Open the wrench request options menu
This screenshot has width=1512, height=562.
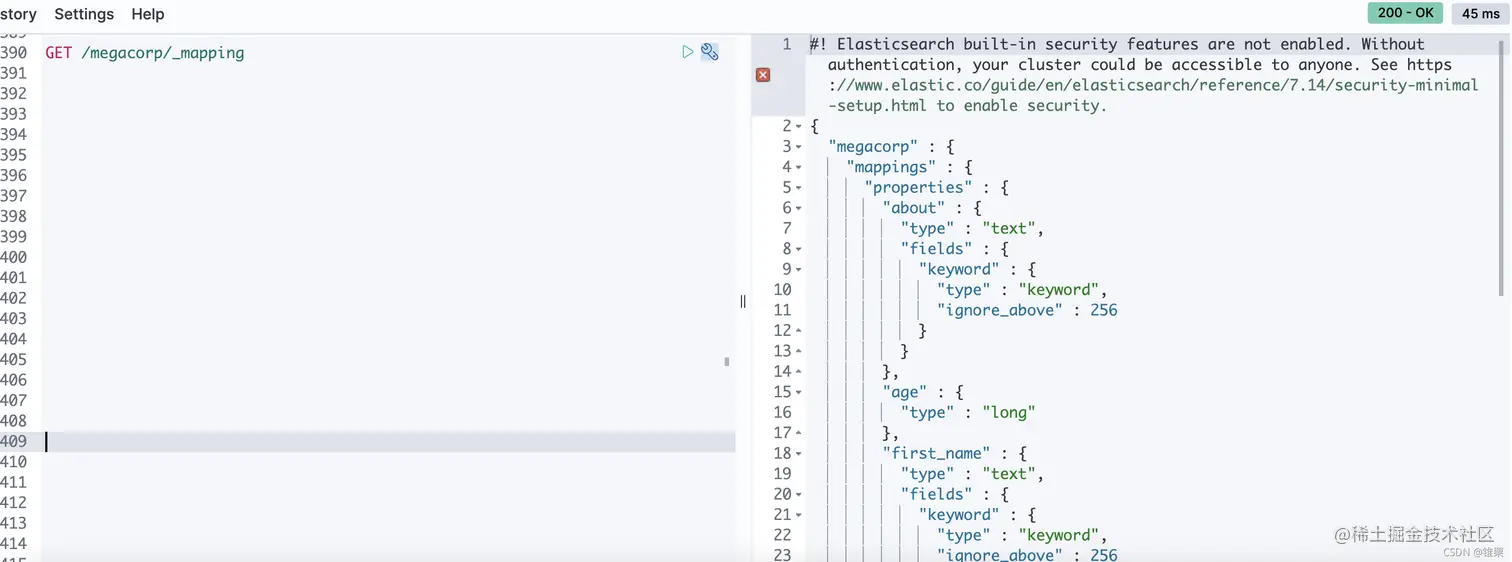[709, 52]
